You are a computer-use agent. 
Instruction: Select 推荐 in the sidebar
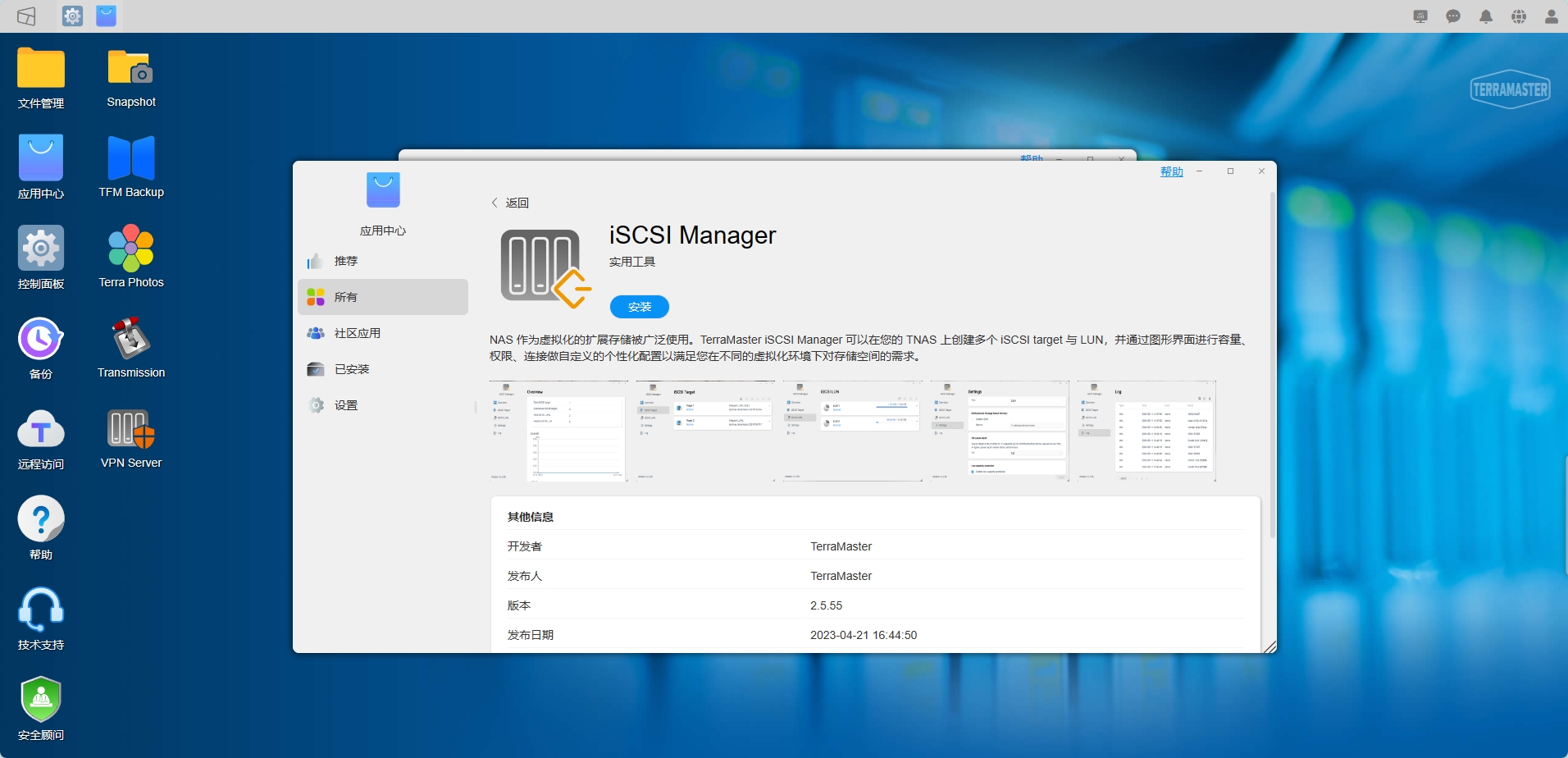(x=383, y=261)
